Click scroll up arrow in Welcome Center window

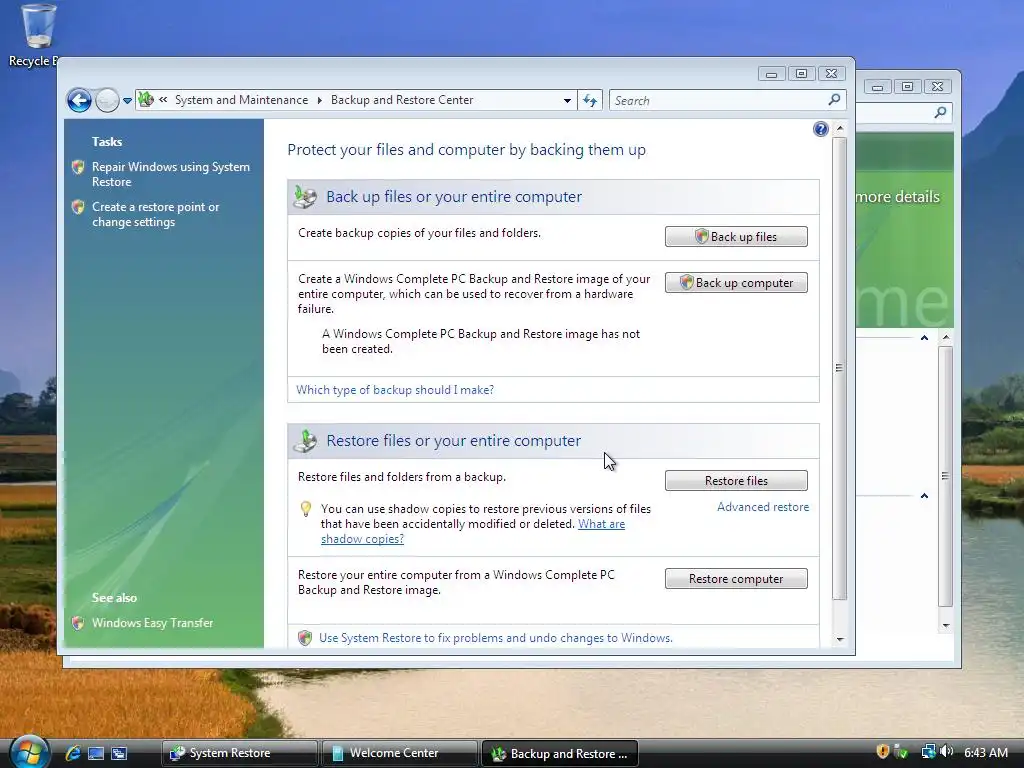[946, 338]
